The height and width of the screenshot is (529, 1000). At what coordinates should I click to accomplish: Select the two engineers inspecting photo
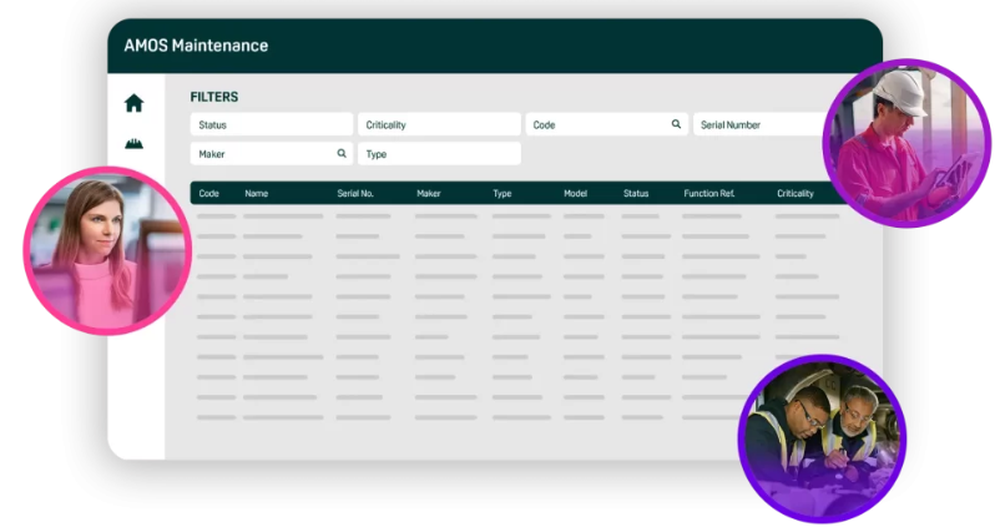pos(821,438)
